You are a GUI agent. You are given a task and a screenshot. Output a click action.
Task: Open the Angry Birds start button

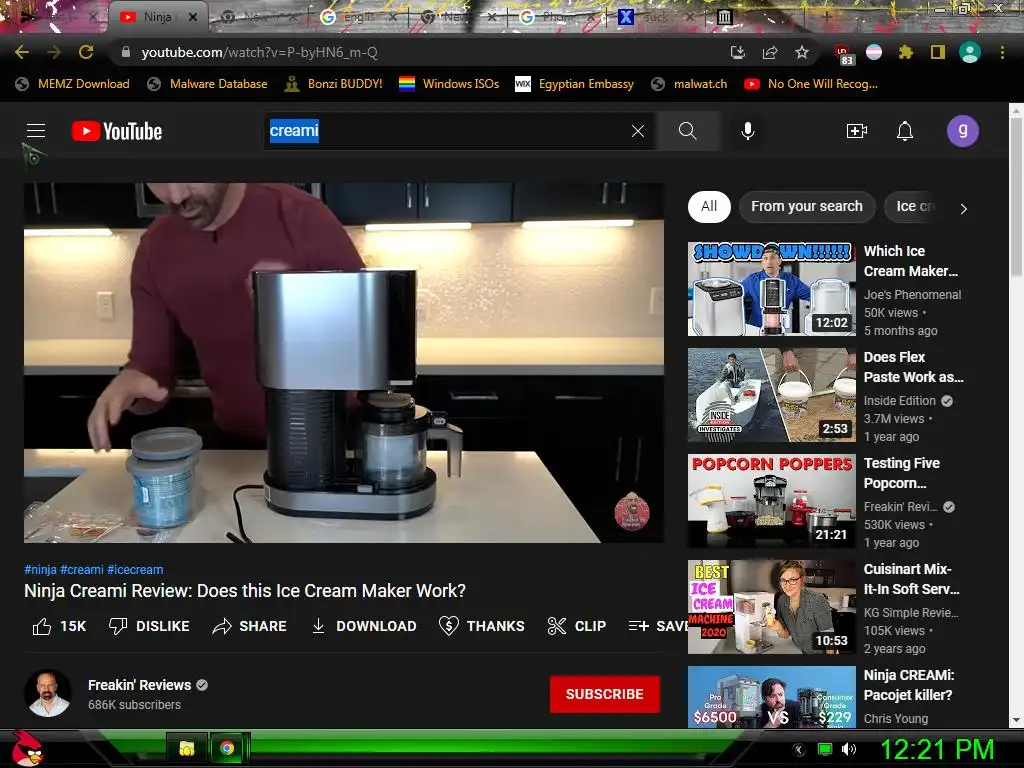tap(27, 748)
